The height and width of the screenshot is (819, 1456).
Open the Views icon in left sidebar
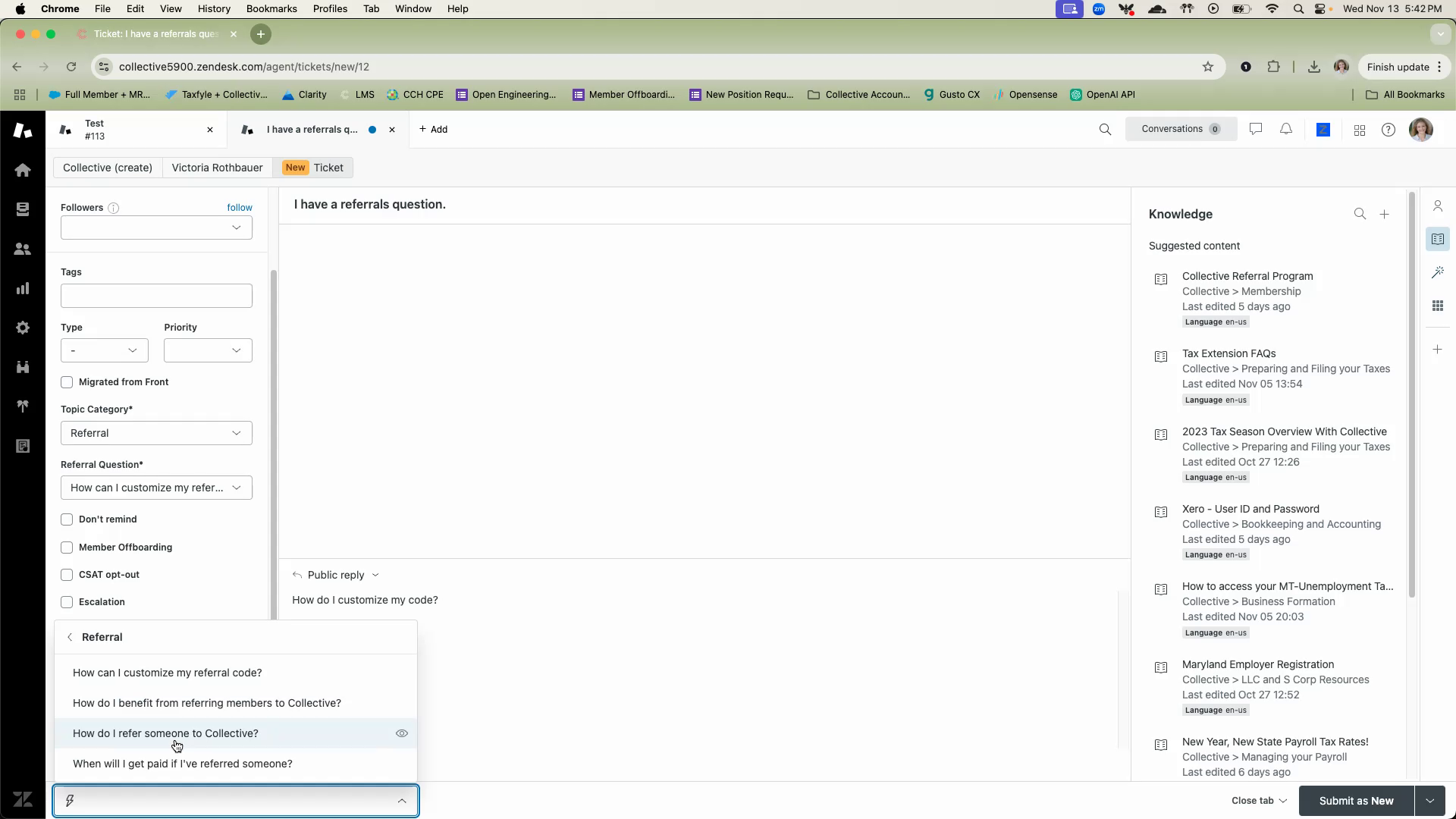(23, 209)
